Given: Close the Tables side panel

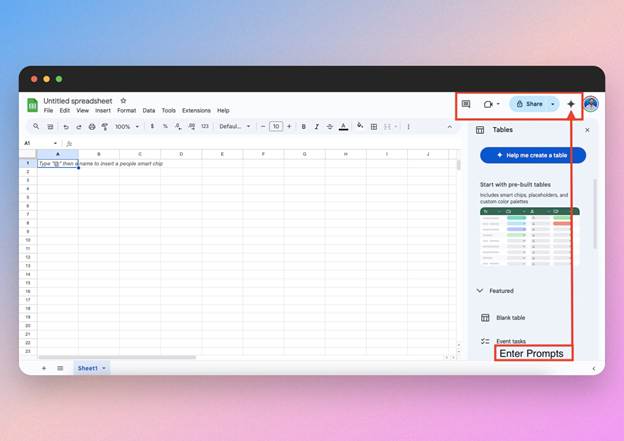Looking at the screenshot, I should coord(587,130).
